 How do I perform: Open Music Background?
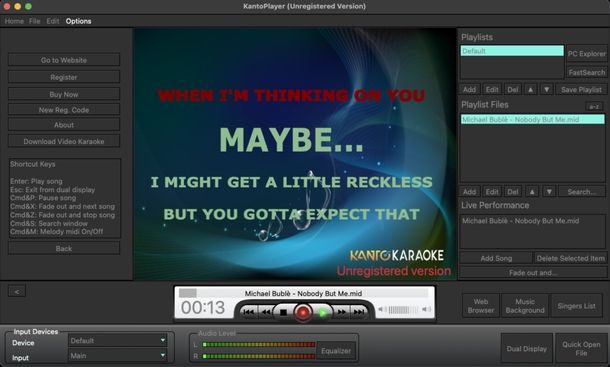(x=525, y=306)
